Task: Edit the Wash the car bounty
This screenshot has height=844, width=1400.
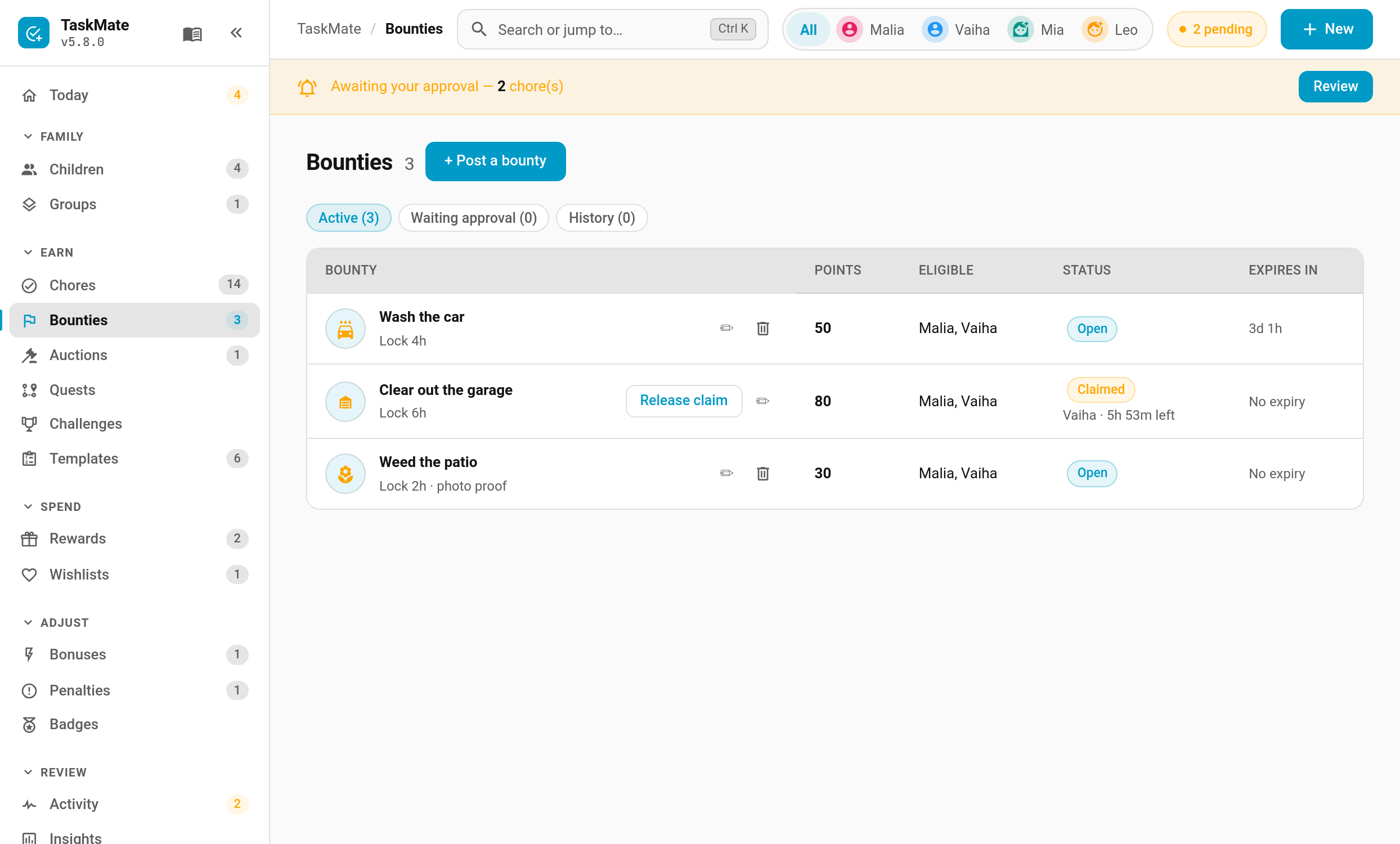Action: [x=726, y=328]
